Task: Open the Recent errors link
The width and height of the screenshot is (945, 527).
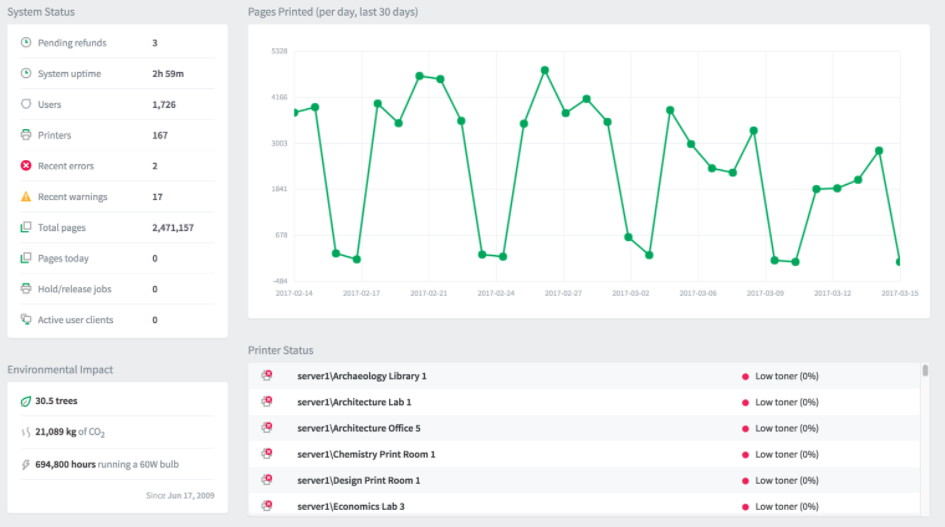Action: [66, 166]
